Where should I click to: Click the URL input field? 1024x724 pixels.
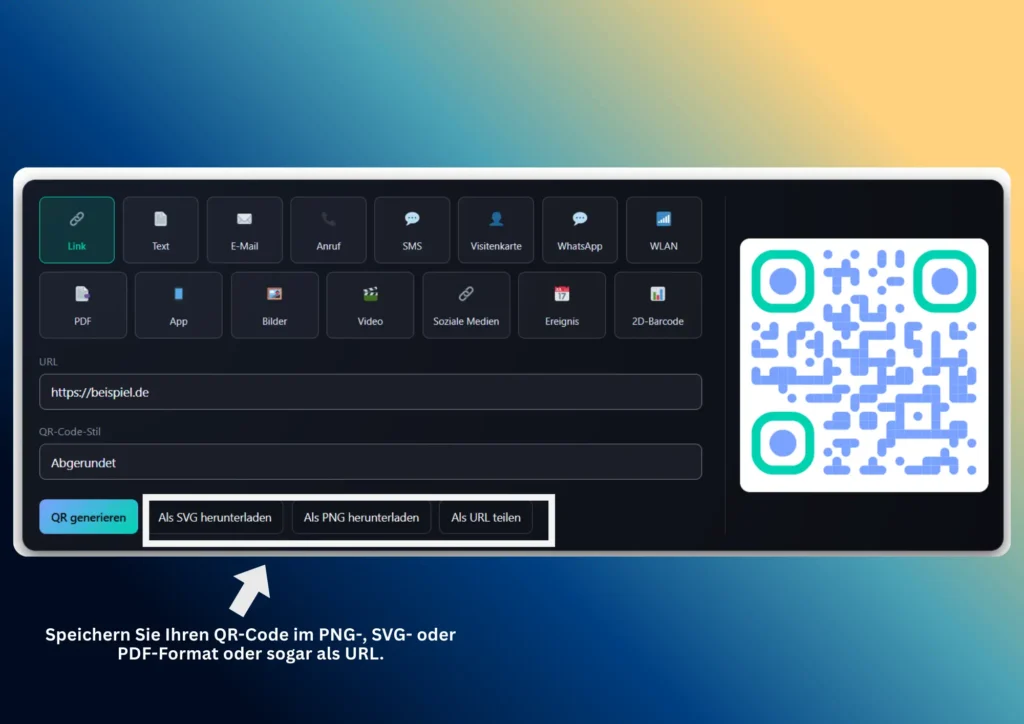(370, 393)
